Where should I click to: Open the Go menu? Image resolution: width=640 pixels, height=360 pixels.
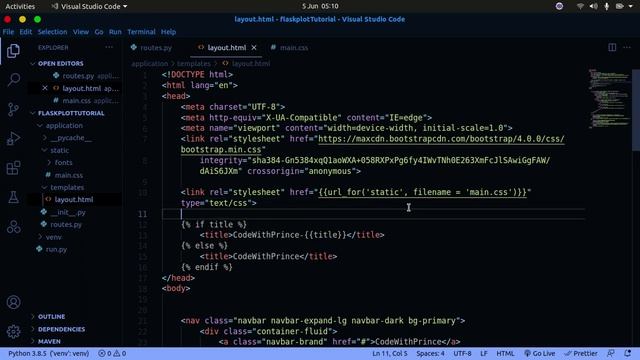[x=99, y=32]
